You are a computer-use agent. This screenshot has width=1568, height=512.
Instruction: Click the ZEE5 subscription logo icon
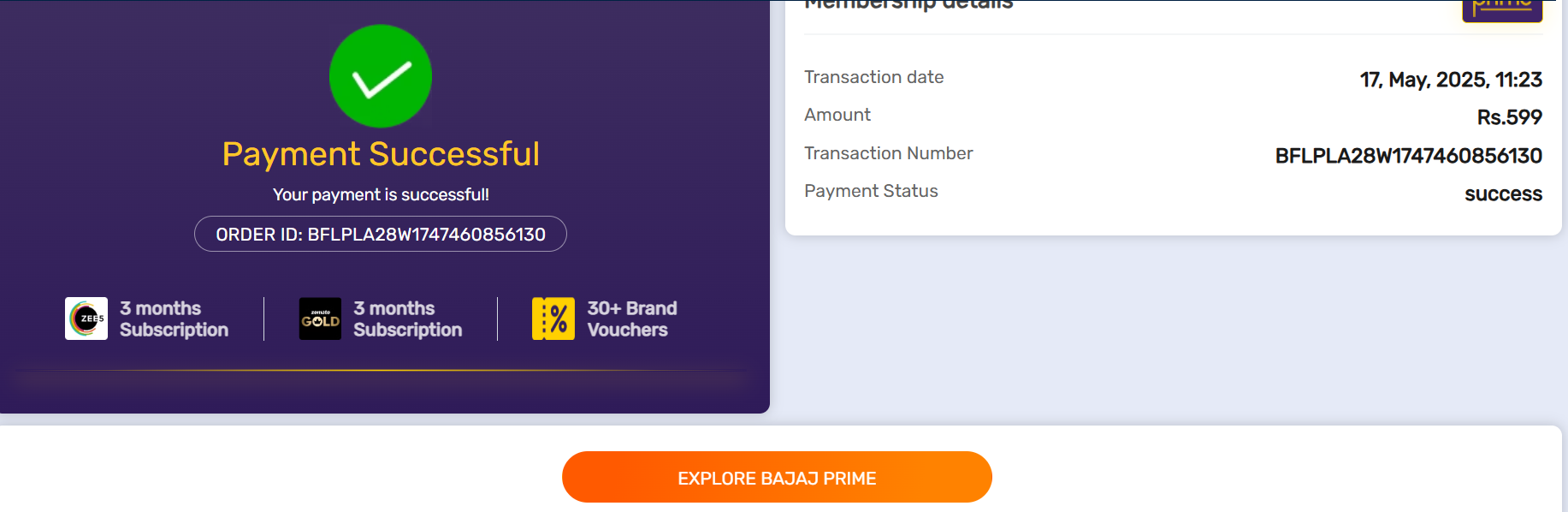pyautogui.click(x=86, y=319)
